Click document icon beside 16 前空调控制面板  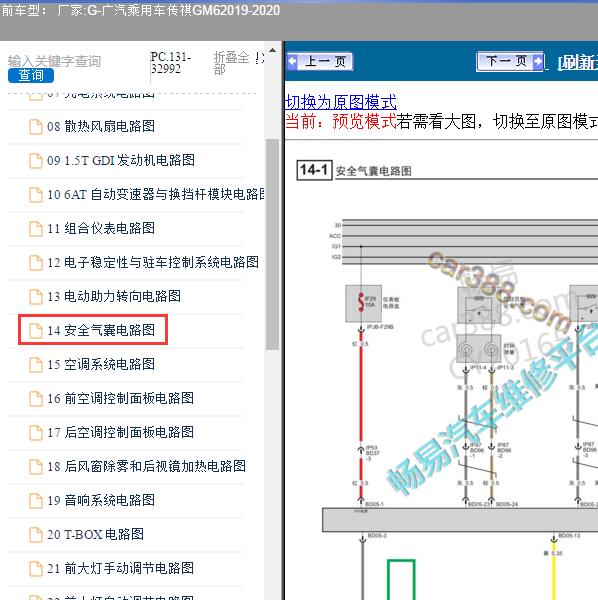click(36, 399)
